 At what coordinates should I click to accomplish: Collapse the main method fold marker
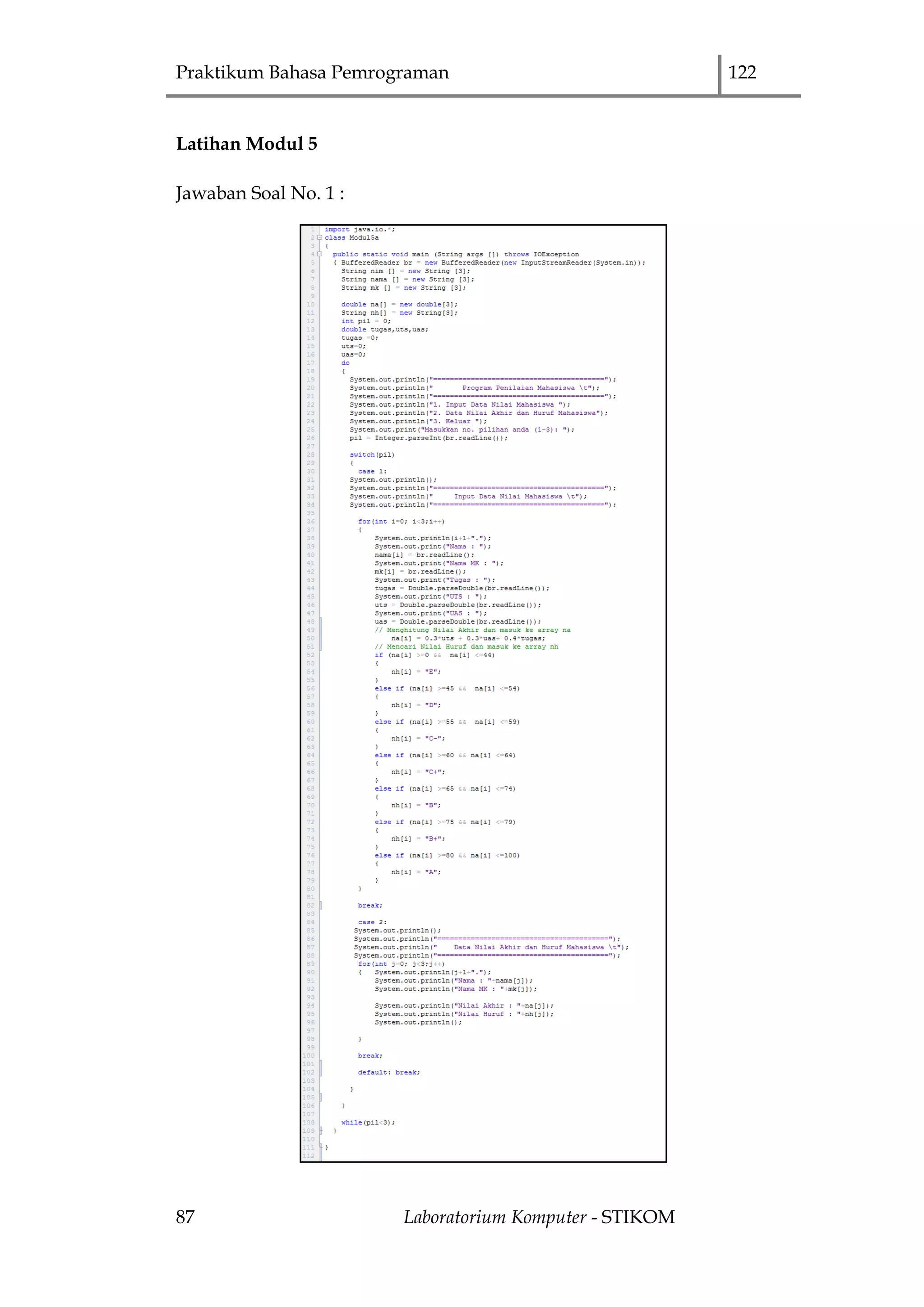click(320, 255)
